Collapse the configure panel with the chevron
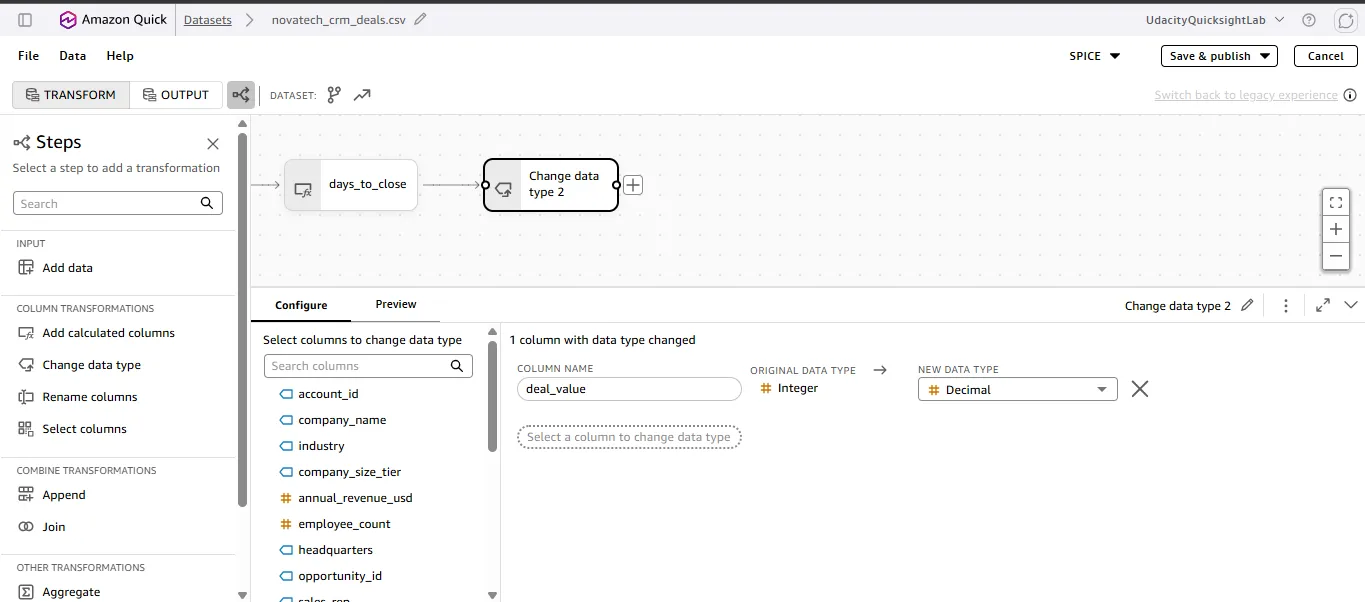This screenshot has width=1365, height=602. 1351,305
